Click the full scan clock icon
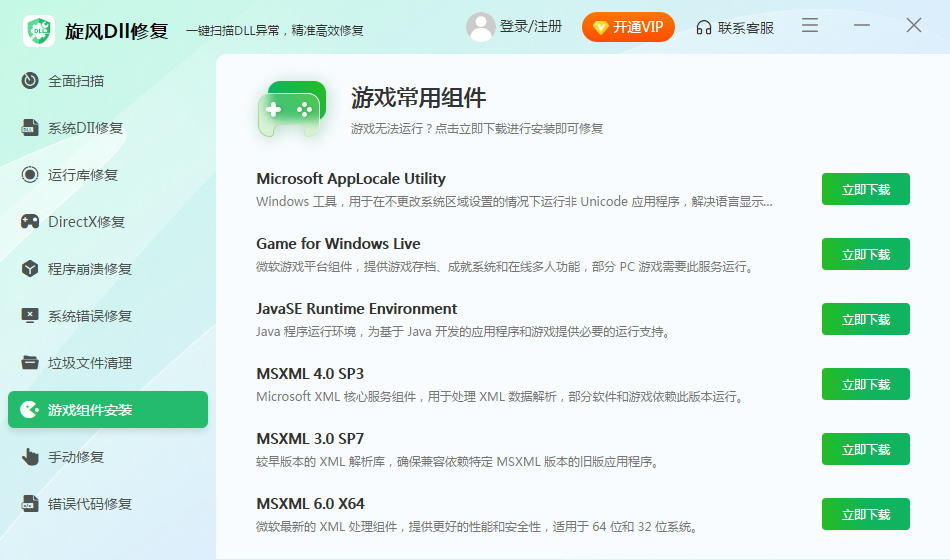Screen dimensions: 950x560 point(30,81)
